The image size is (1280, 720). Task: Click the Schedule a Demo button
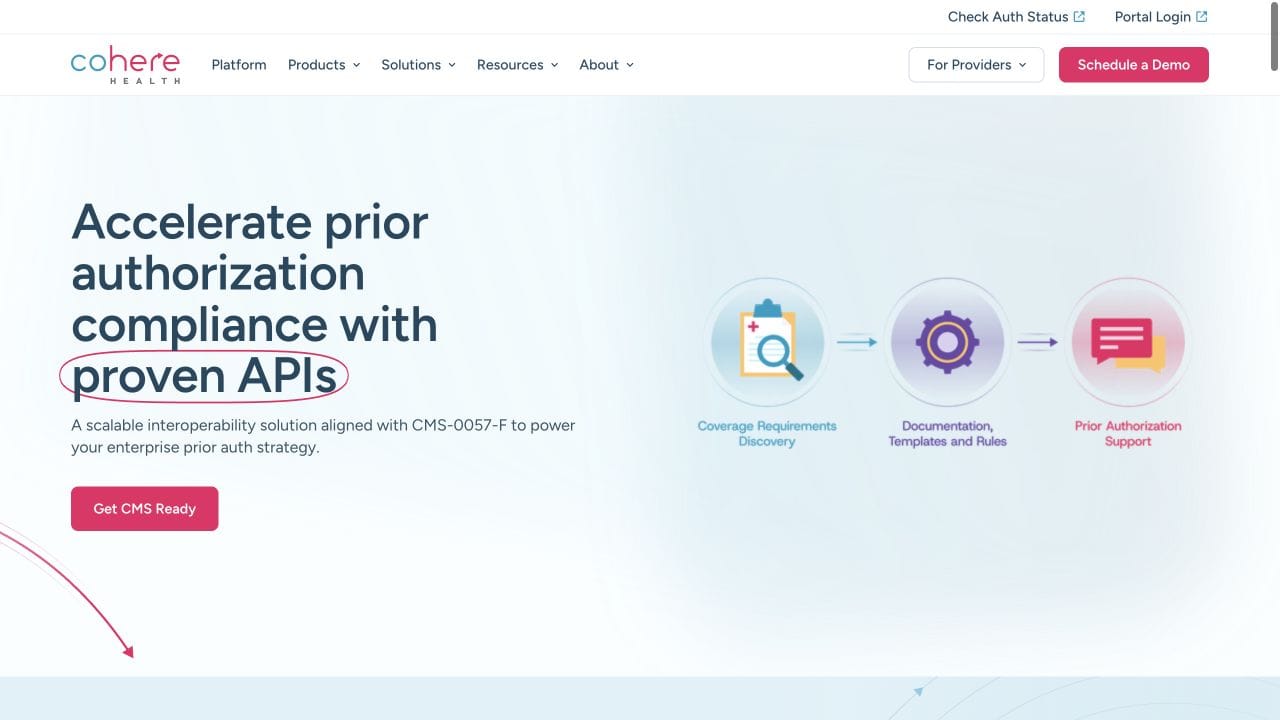click(1134, 65)
